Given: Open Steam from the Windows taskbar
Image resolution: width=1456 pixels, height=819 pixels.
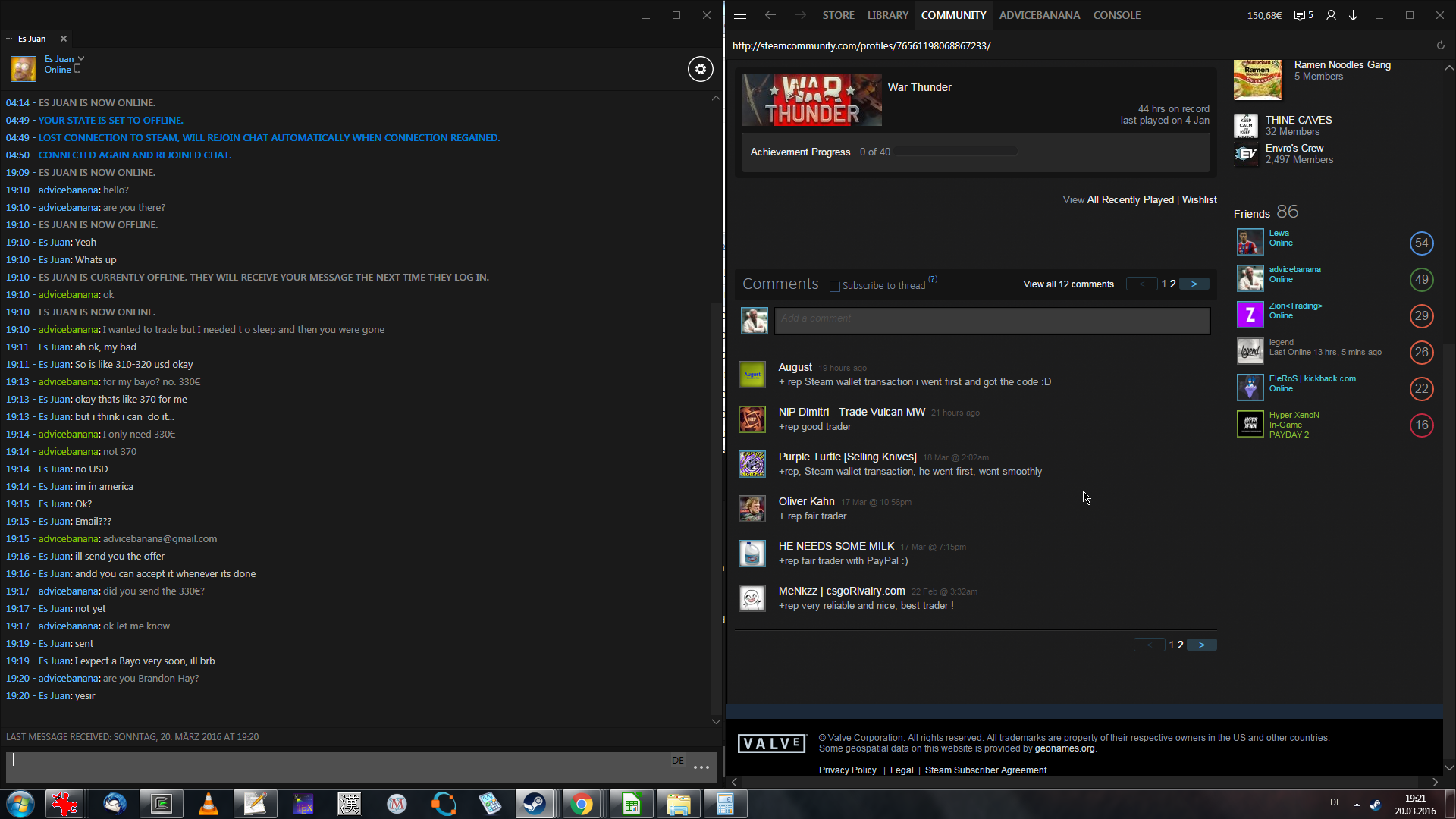Looking at the screenshot, I should (x=535, y=804).
